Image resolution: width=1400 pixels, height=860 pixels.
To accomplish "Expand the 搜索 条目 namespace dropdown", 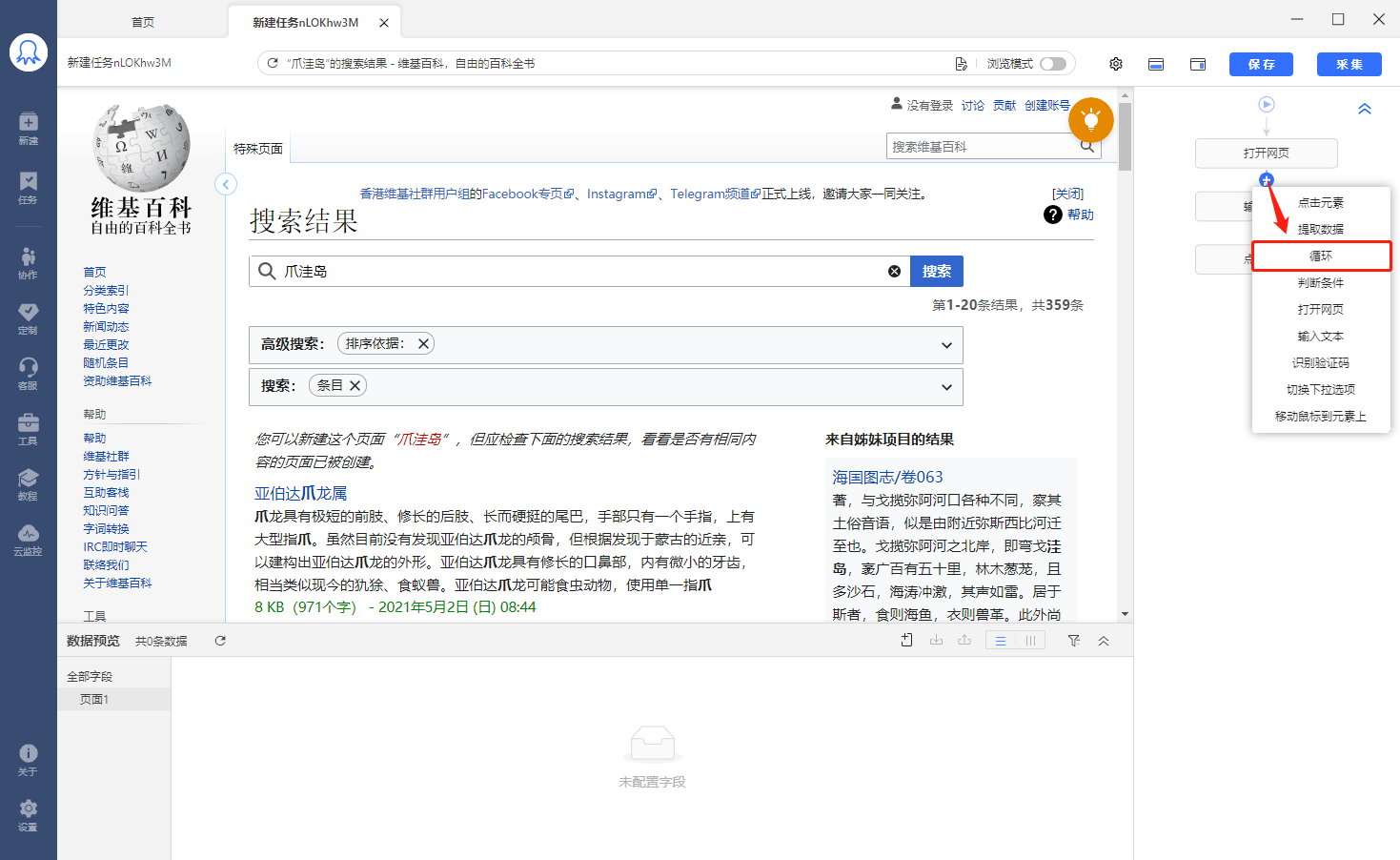I will [x=946, y=387].
